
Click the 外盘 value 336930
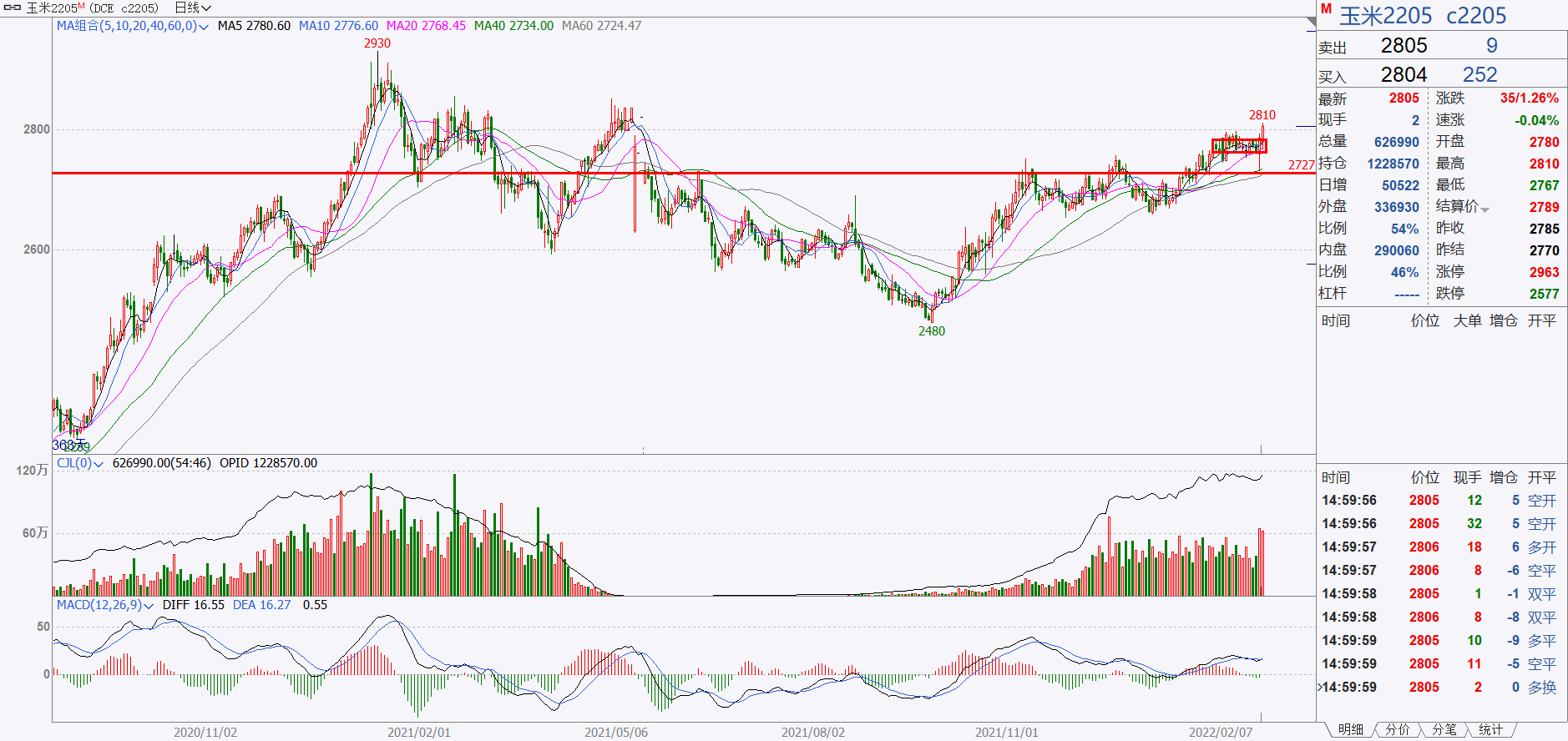pos(1396,207)
